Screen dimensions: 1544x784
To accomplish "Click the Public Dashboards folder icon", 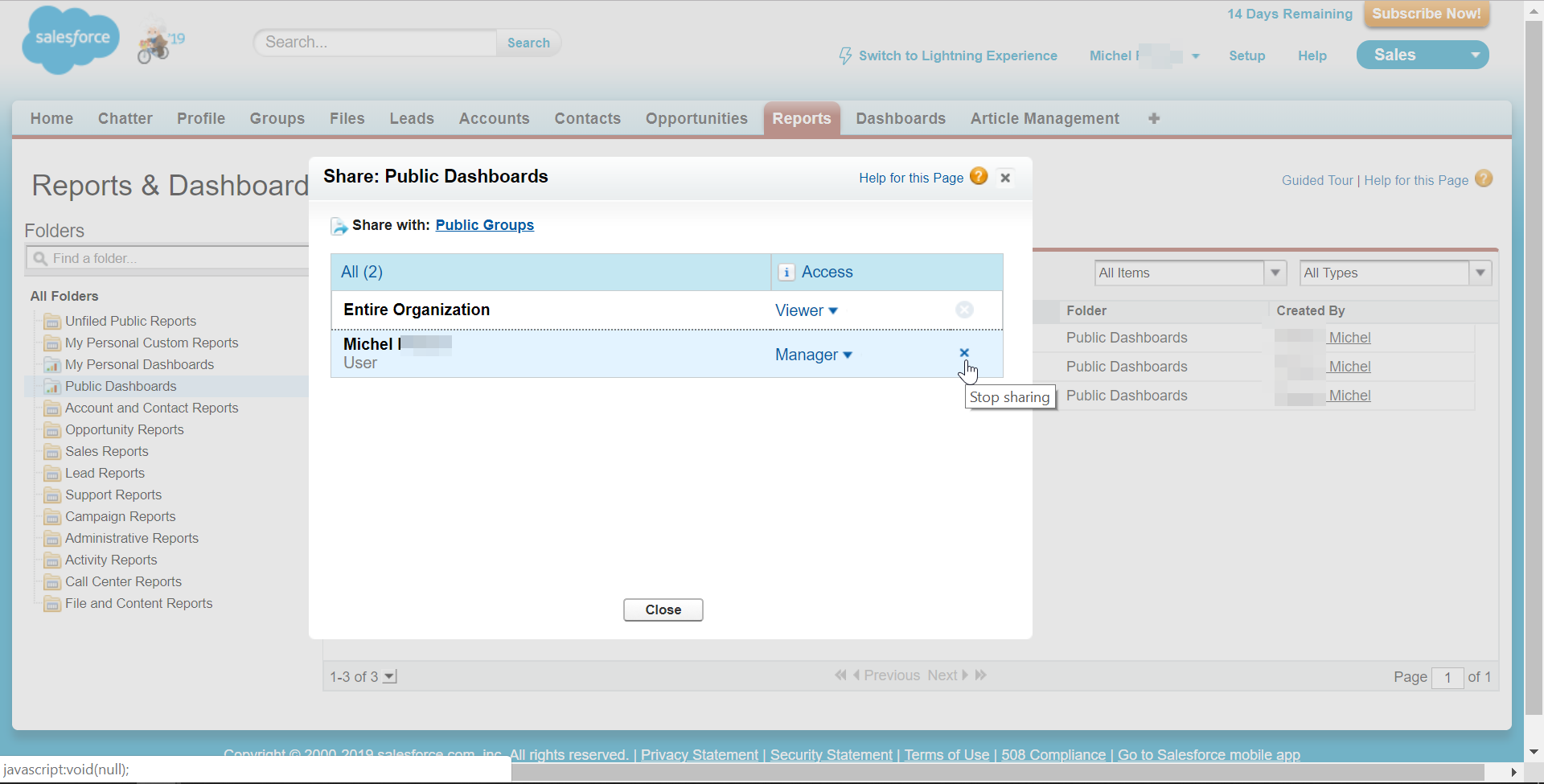I will (52, 387).
